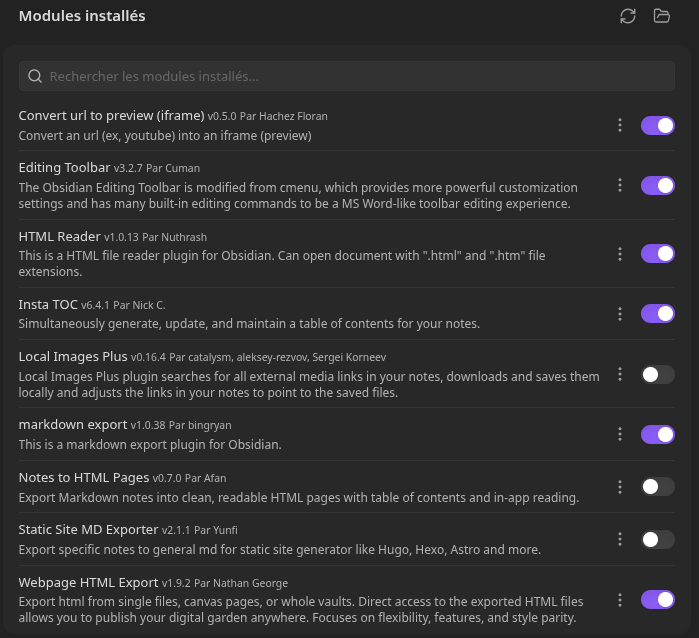Enable the Local Images Plus plugin
Screen dimensions: 699x638
click(658, 375)
